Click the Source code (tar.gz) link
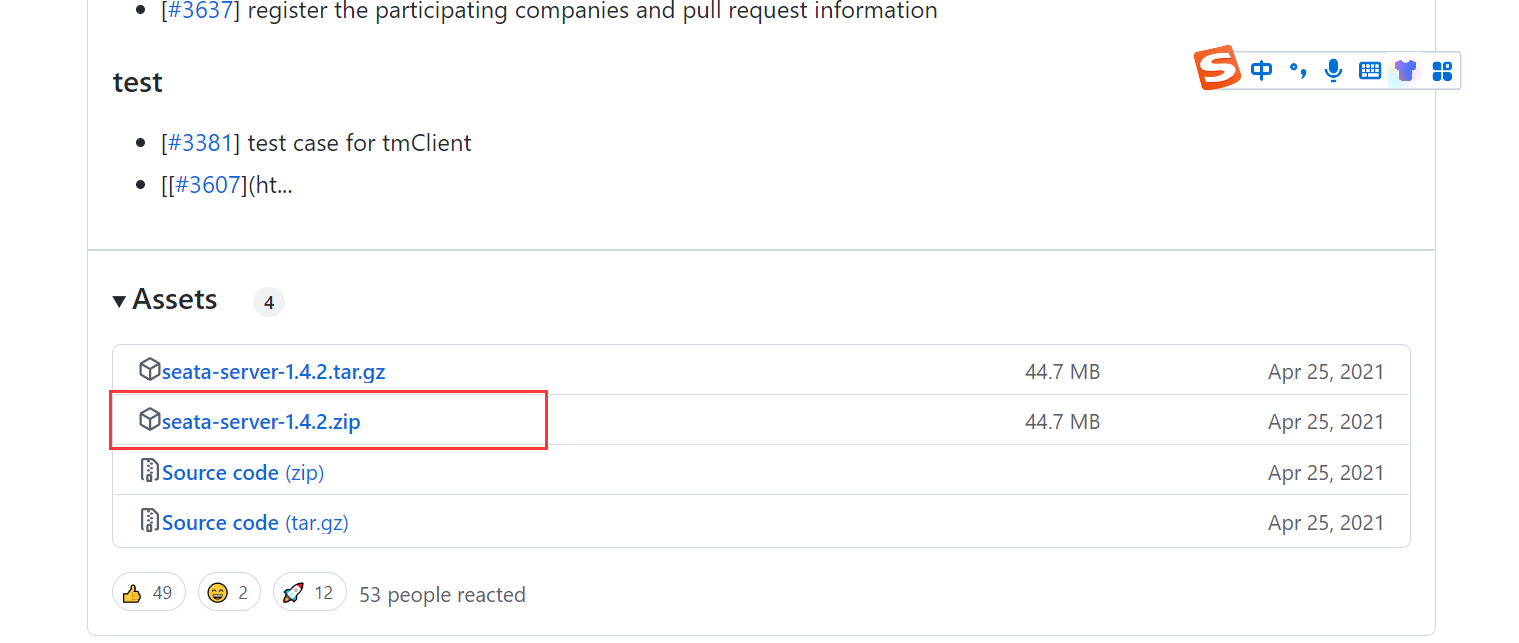The height and width of the screenshot is (643, 1519). coord(255,522)
